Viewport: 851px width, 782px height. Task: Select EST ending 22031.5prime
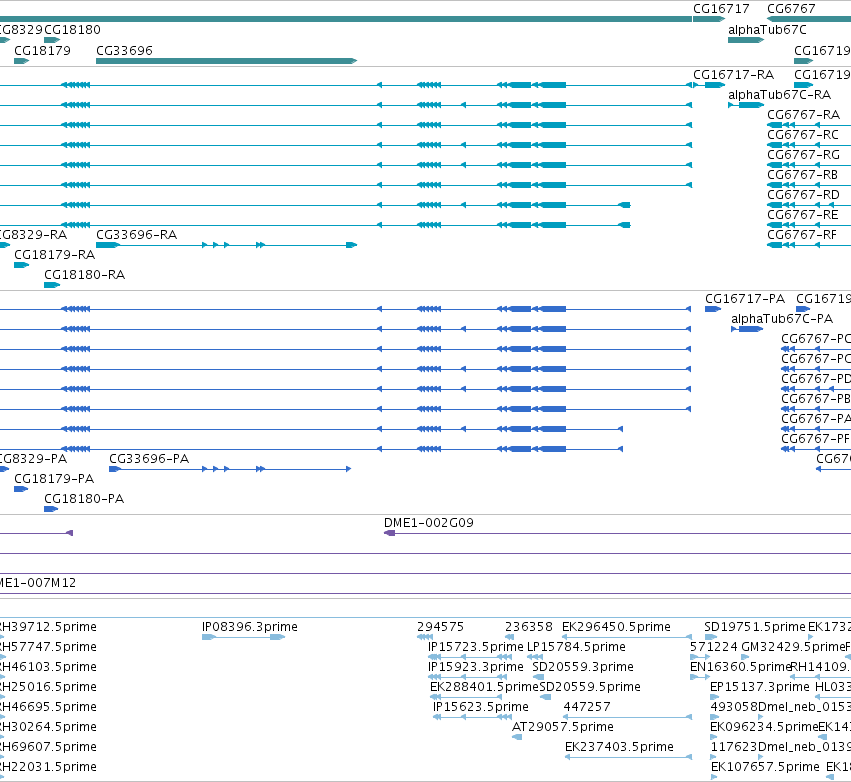pyautogui.click(x=48, y=767)
